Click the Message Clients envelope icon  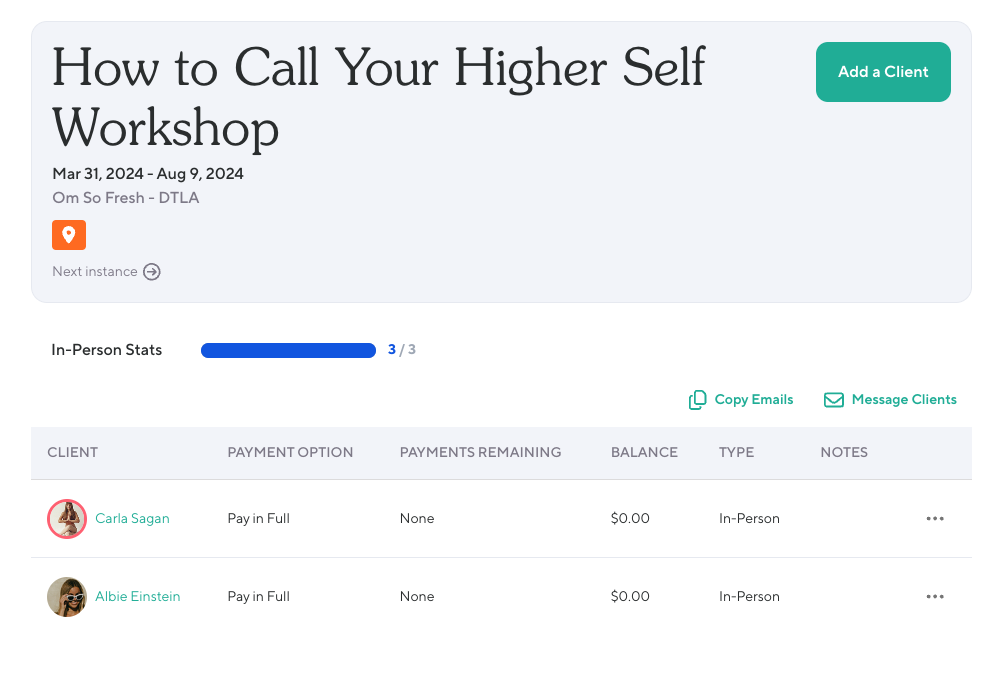[833, 400]
